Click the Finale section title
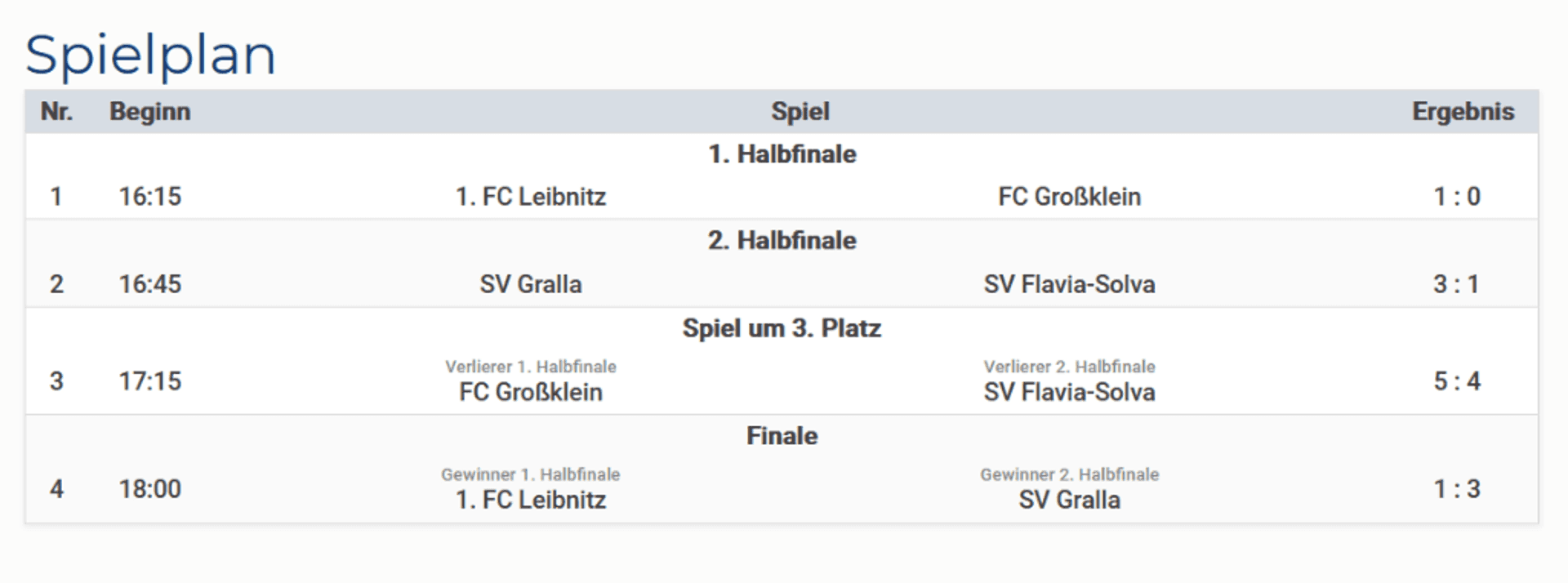1568x583 pixels. click(x=782, y=436)
